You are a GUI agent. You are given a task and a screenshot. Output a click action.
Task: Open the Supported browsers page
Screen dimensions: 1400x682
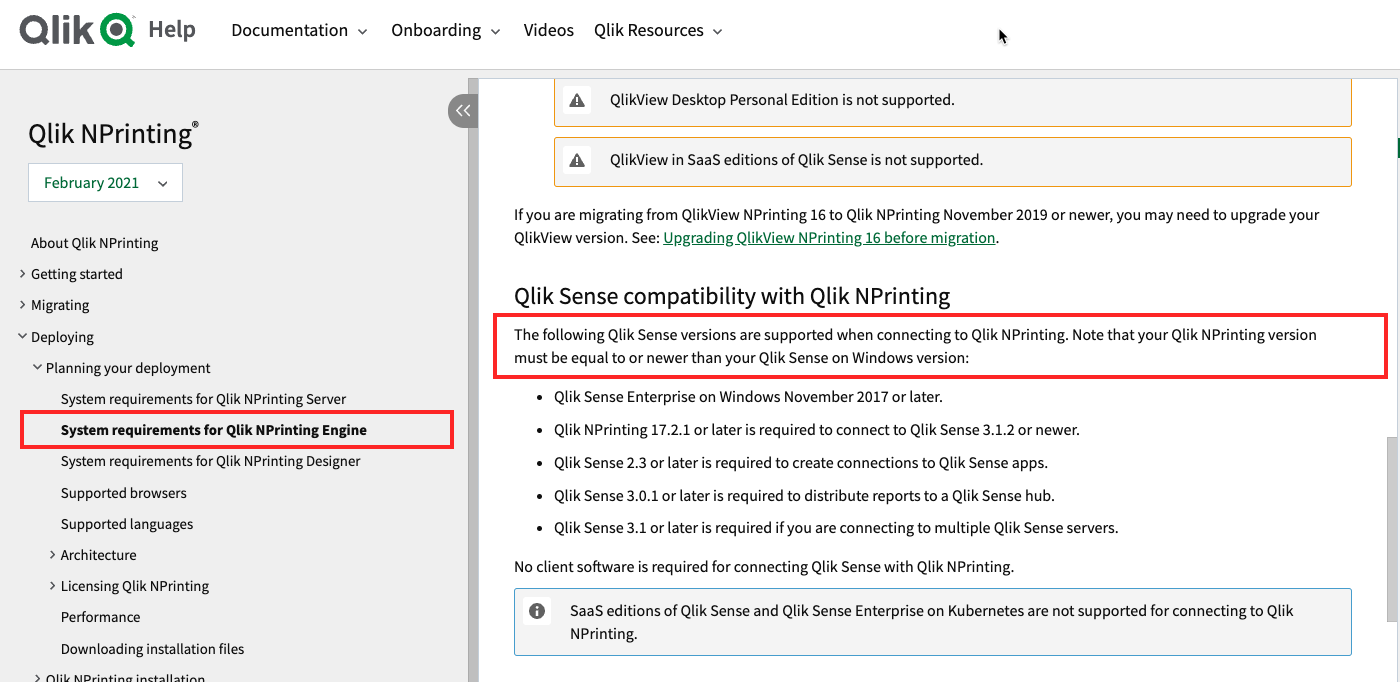(123, 492)
